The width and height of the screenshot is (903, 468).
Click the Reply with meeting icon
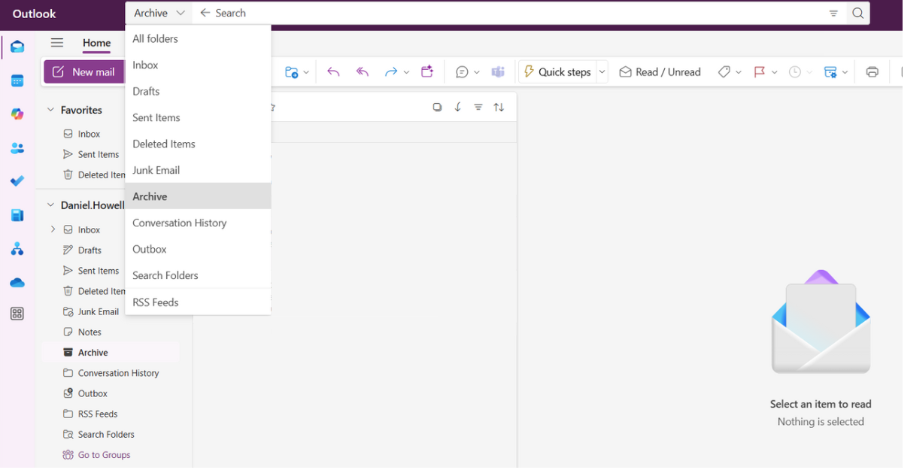pyautogui.click(x=427, y=71)
